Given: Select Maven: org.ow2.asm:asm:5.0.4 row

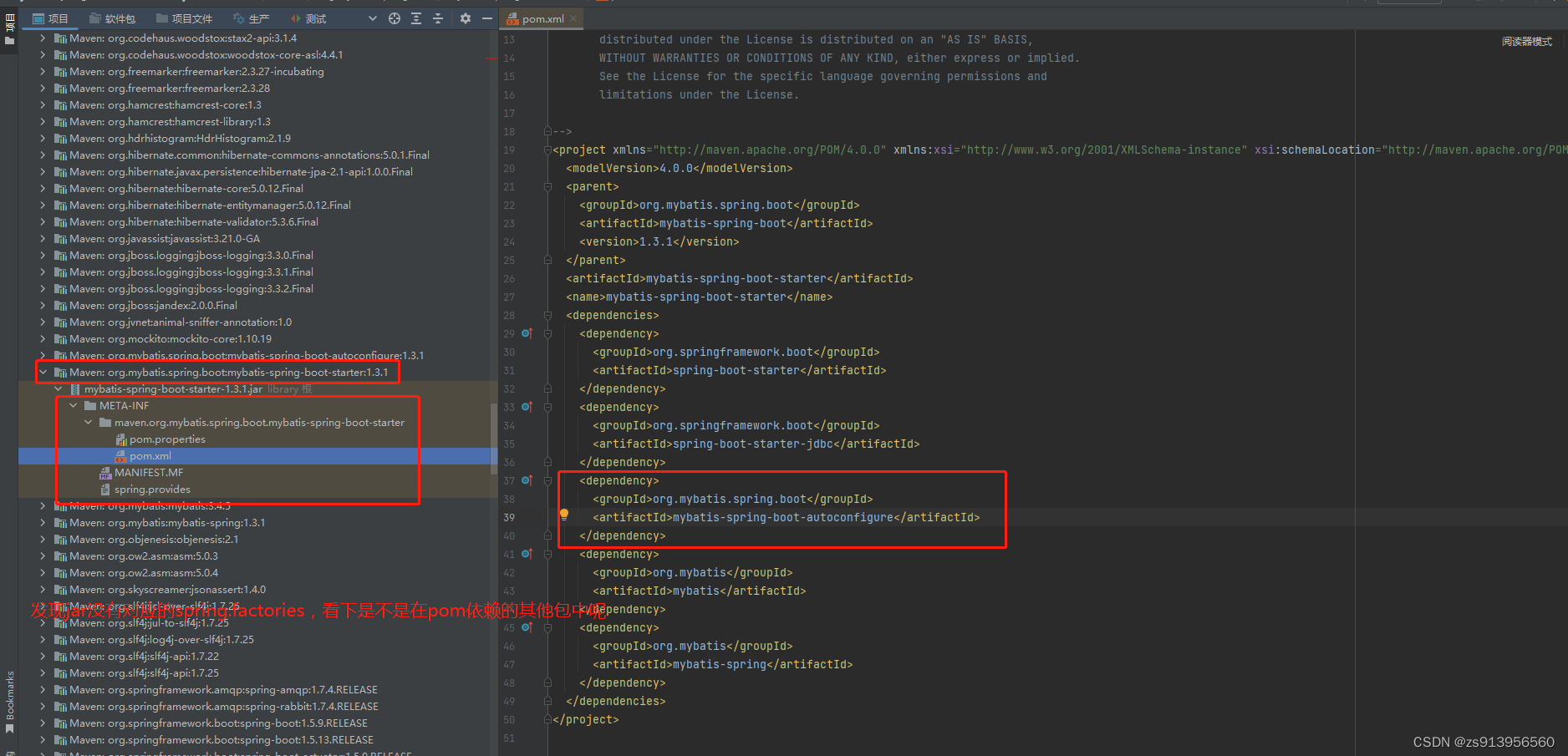Looking at the screenshot, I should [x=257, y=573].
